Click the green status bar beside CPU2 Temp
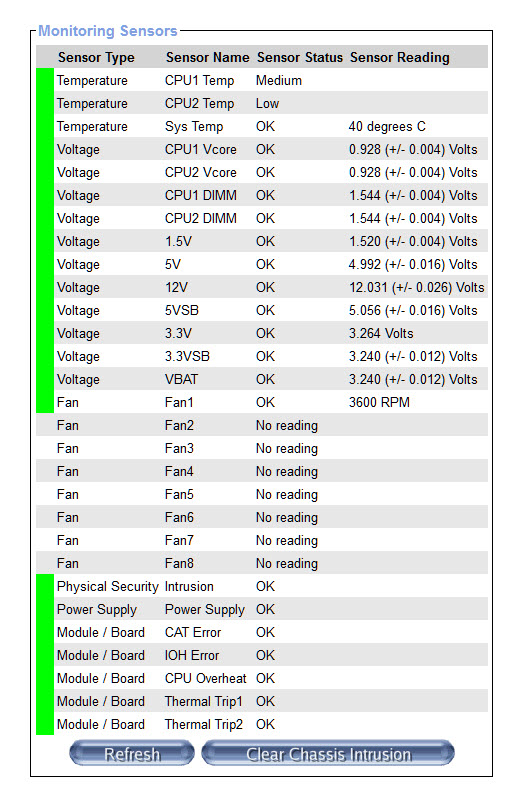 click(45, 103)
